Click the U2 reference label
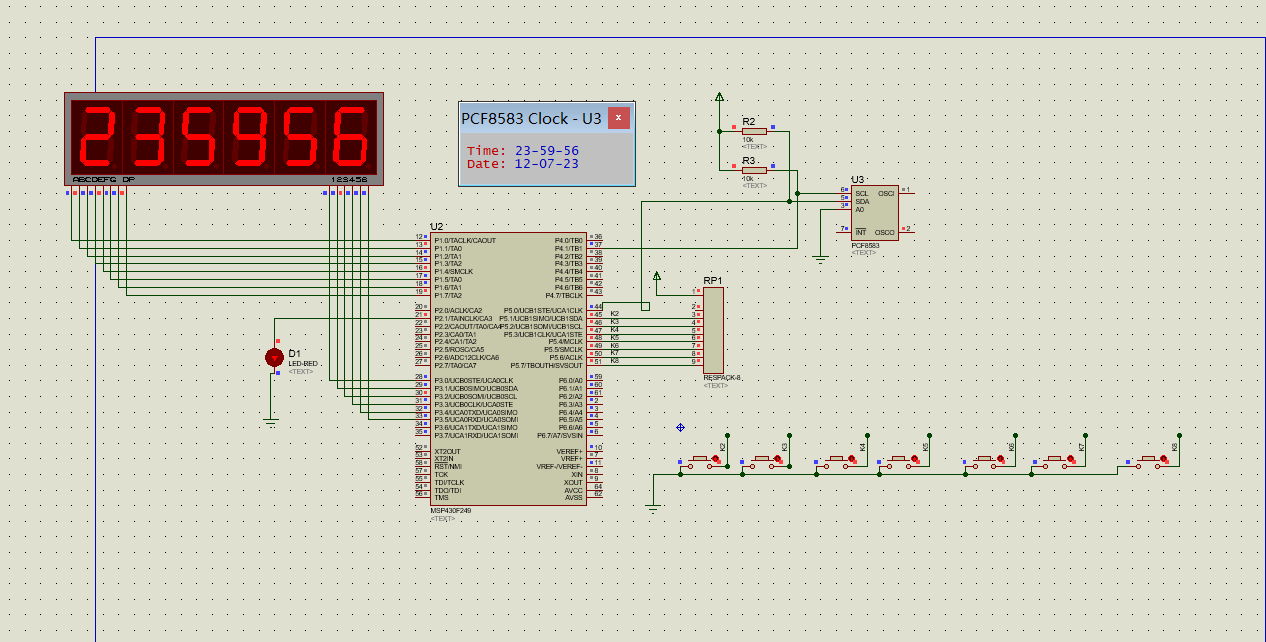1266x642 pixels. coord(436,227)
